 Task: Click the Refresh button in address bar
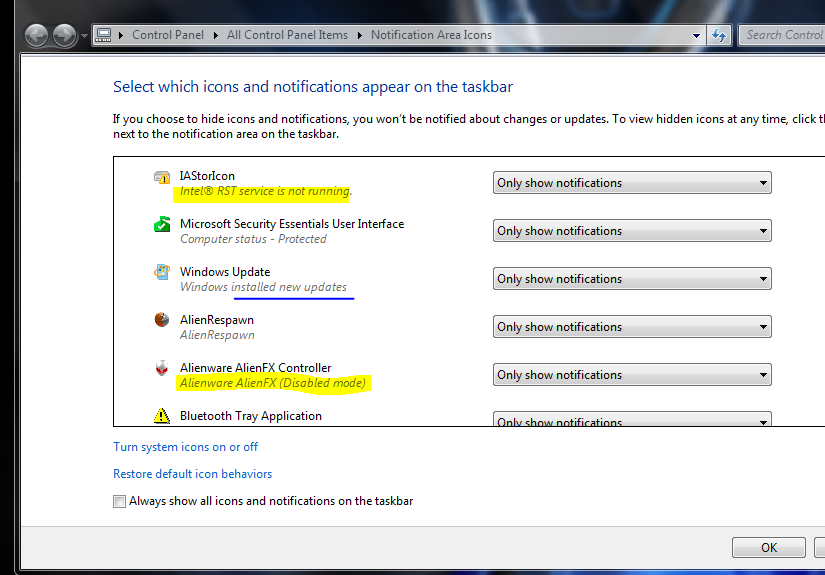pos(719,35)
